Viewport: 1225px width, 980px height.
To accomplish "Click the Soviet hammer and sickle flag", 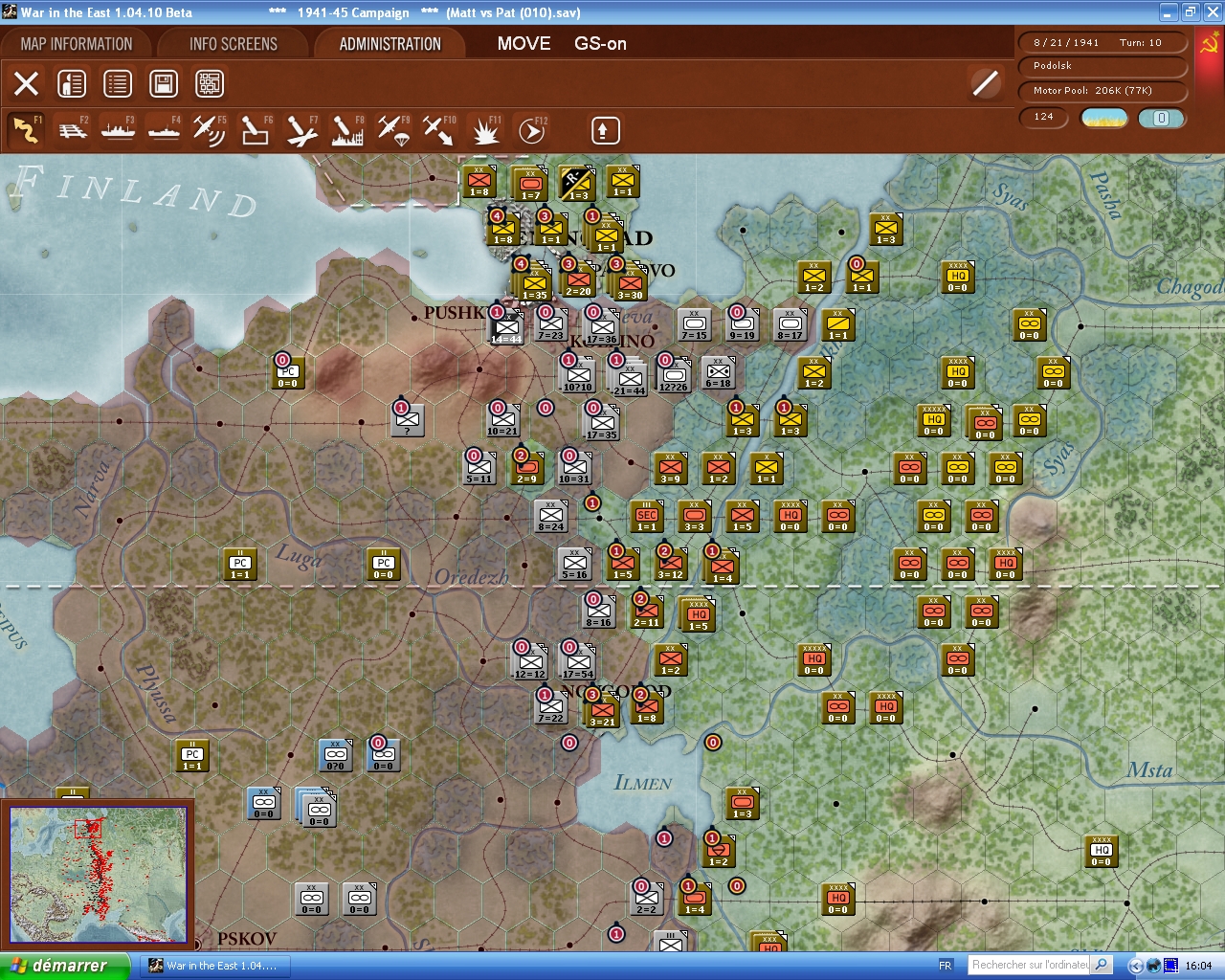I will pos(1211,44).
